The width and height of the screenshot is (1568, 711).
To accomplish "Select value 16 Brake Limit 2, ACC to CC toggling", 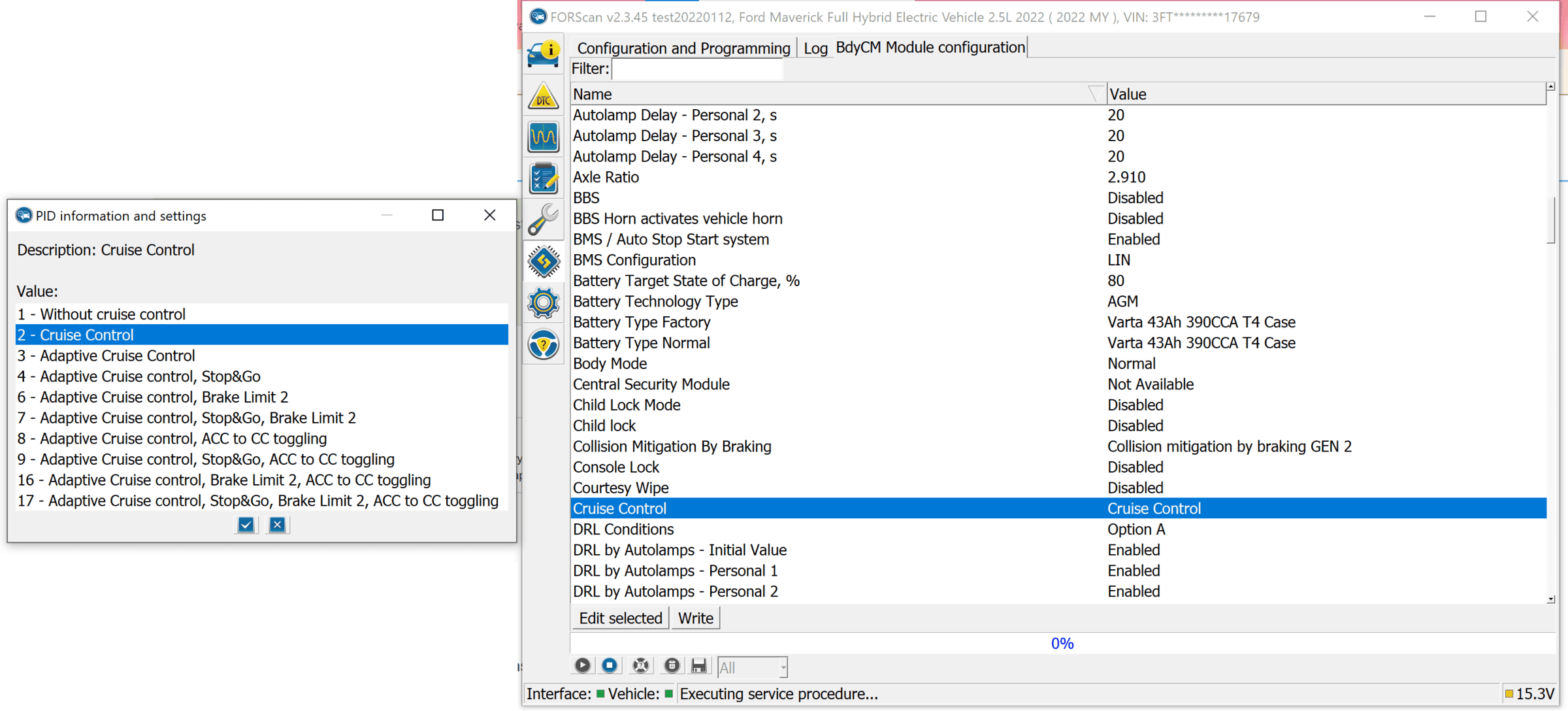I will (x=262, y=480).
